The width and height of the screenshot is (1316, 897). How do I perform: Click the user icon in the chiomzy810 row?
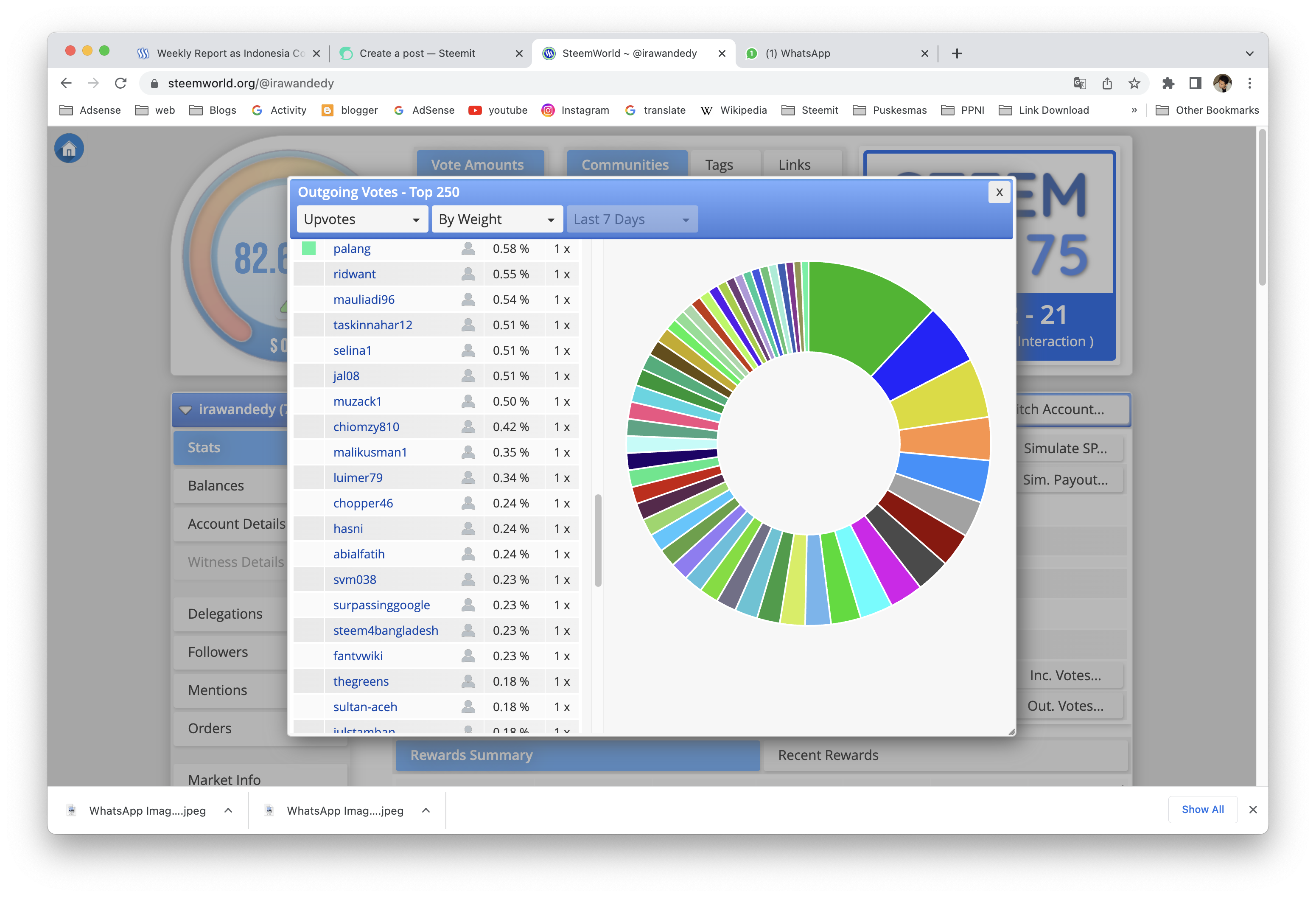click(468, 426)
